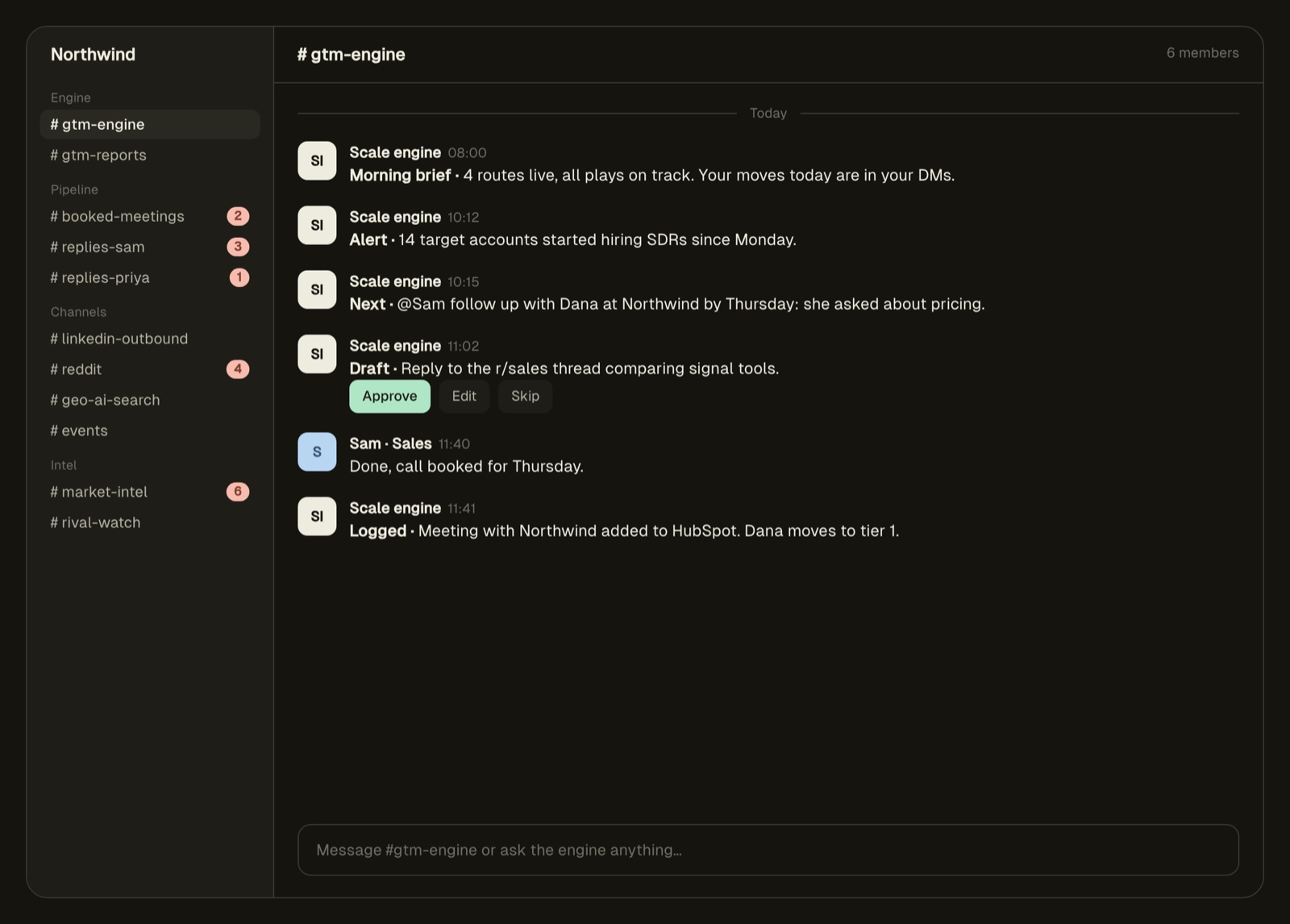Viewport: 1290px width, 924px height.
Task: Click the Channels section label
Action: (x=78, y=312)
